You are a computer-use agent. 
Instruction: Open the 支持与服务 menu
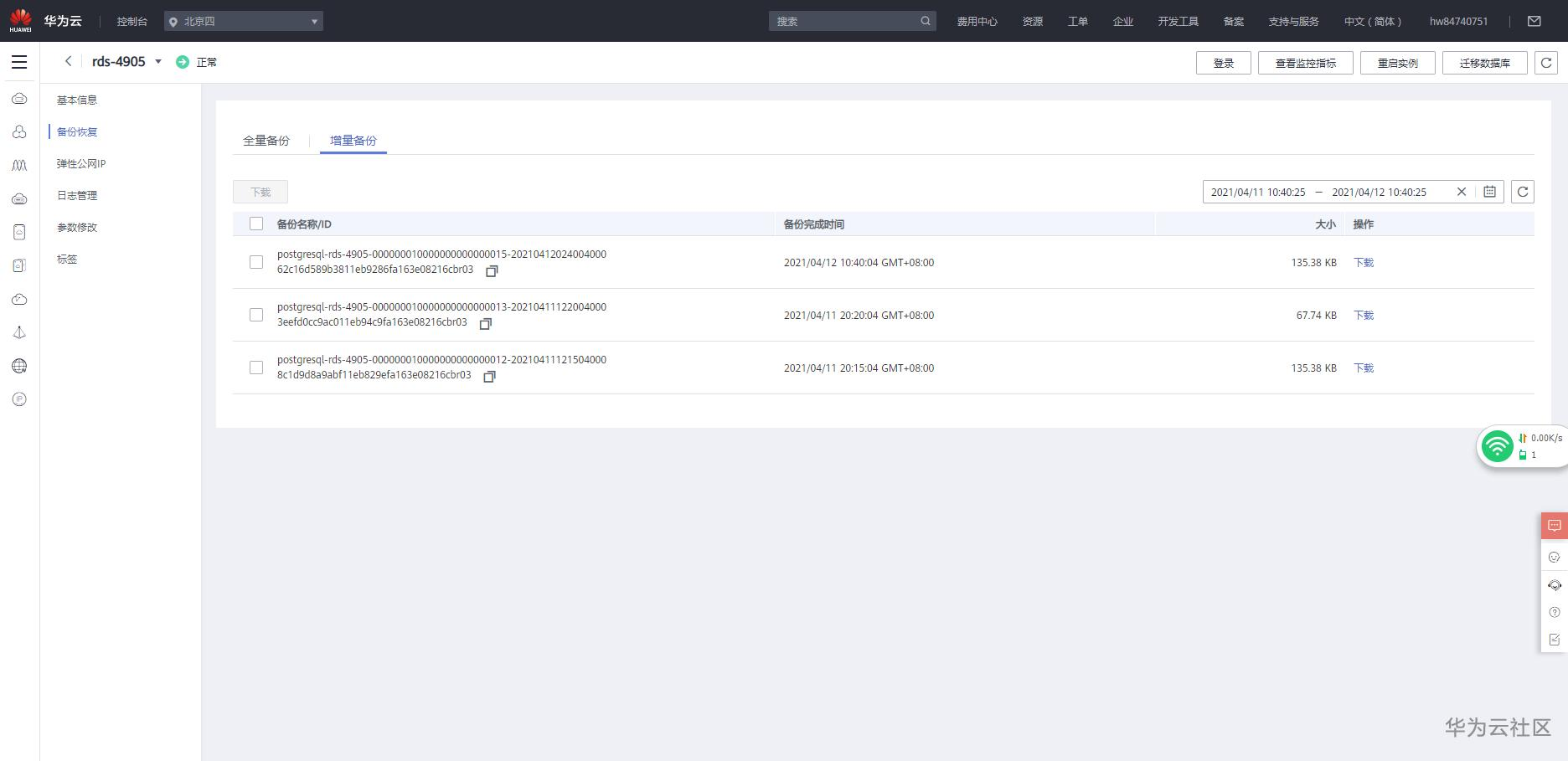point(1293,22)
